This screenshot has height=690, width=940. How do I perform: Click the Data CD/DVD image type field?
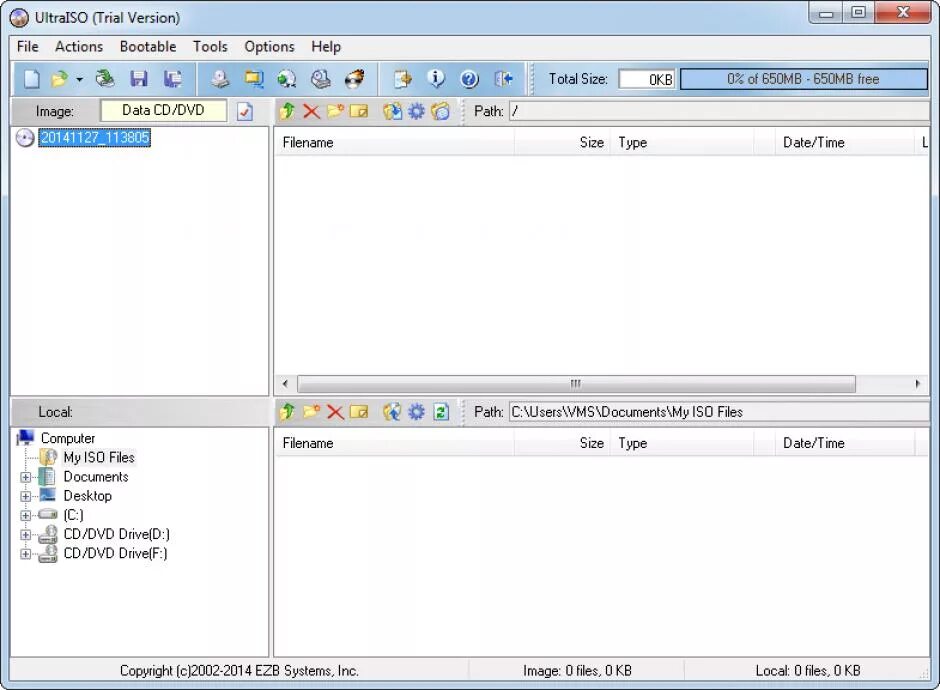[163, 110]
